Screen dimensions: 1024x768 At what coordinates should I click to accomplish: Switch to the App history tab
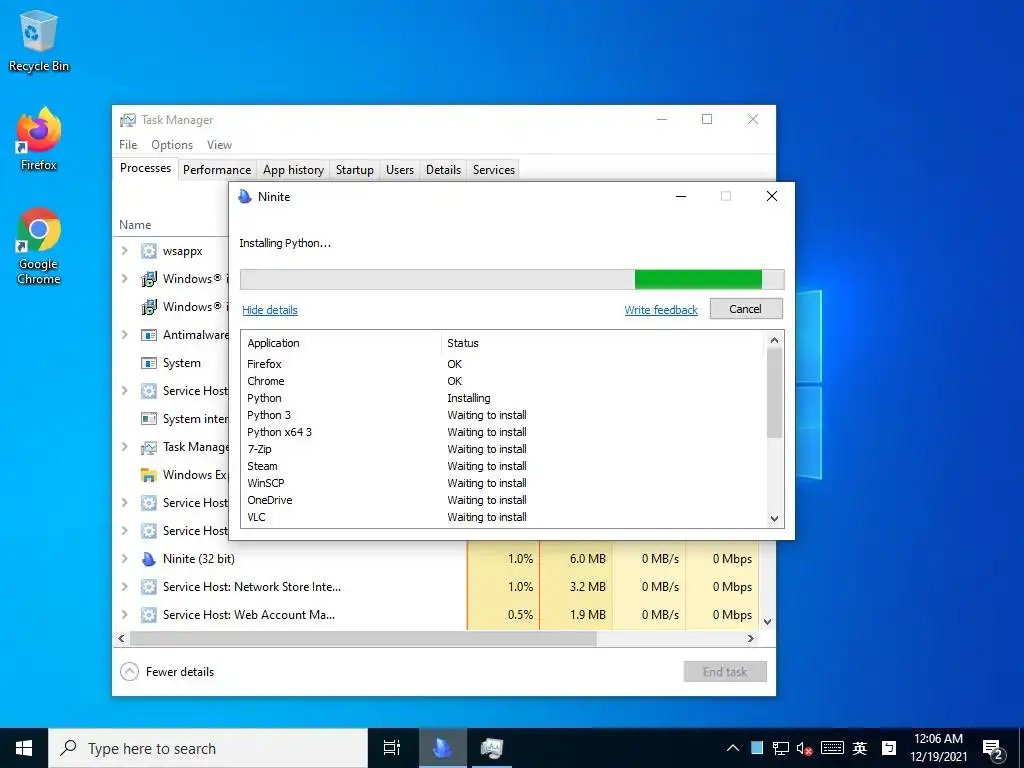[293, 170]
